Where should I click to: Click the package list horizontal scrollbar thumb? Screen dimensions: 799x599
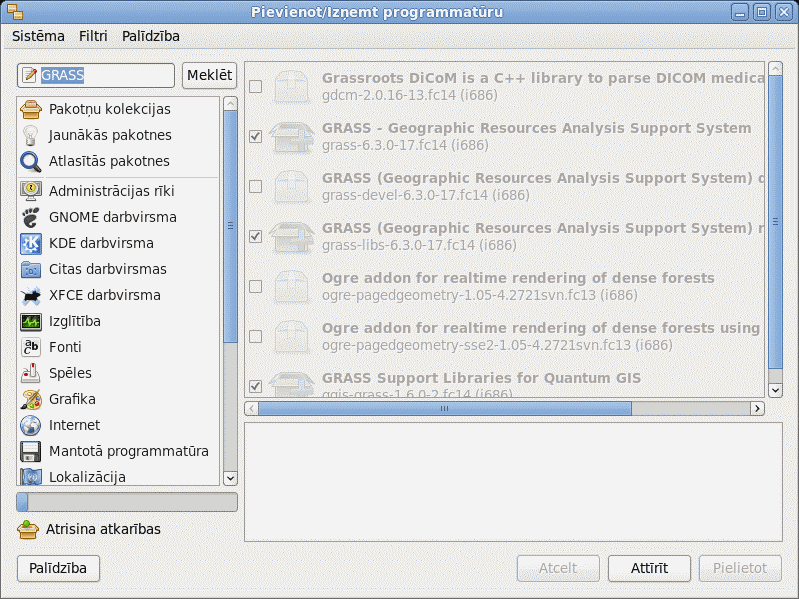445,409
